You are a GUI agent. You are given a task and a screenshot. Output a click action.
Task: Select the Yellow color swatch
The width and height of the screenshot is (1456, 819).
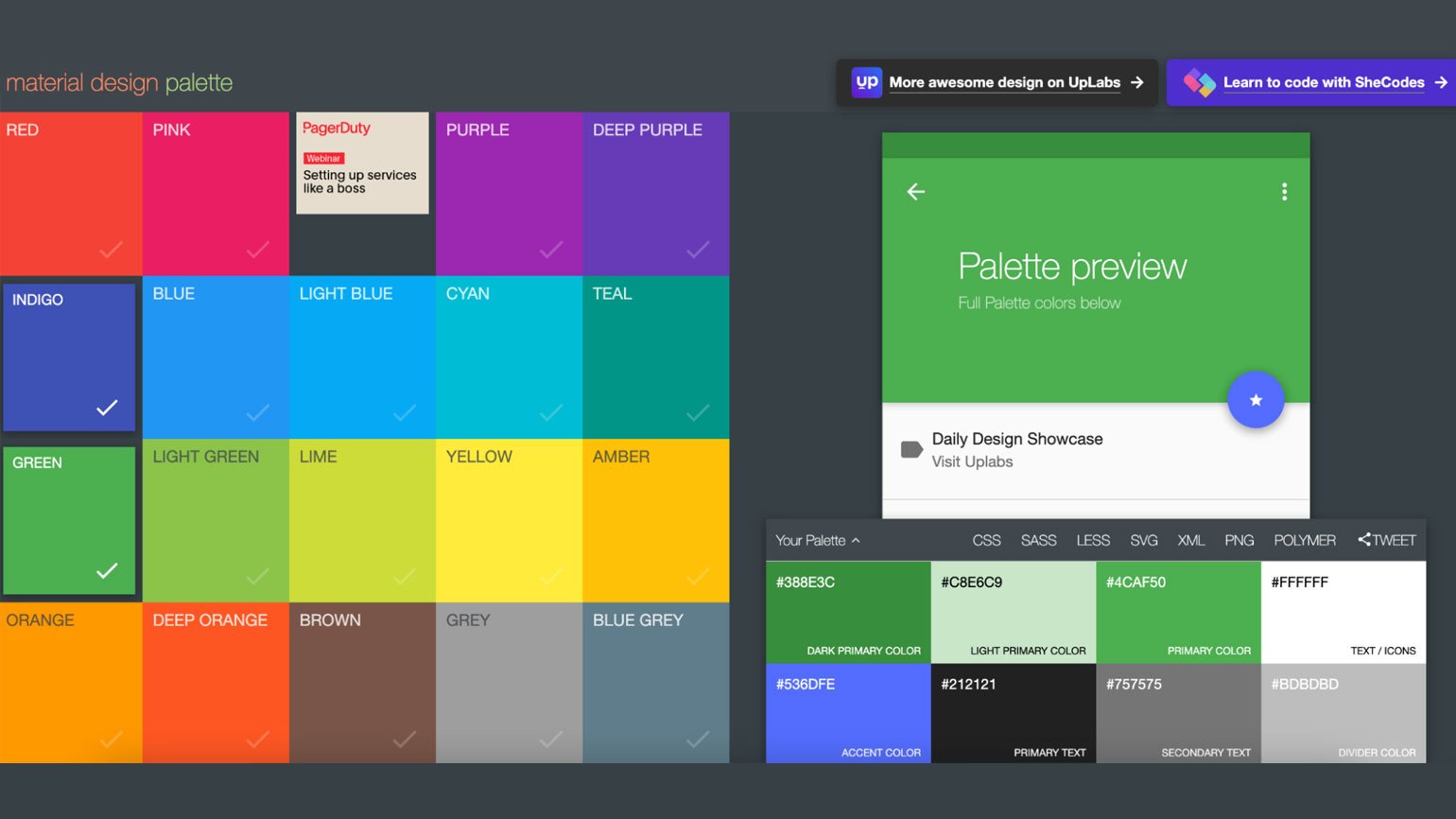click(x=509, y=520)
